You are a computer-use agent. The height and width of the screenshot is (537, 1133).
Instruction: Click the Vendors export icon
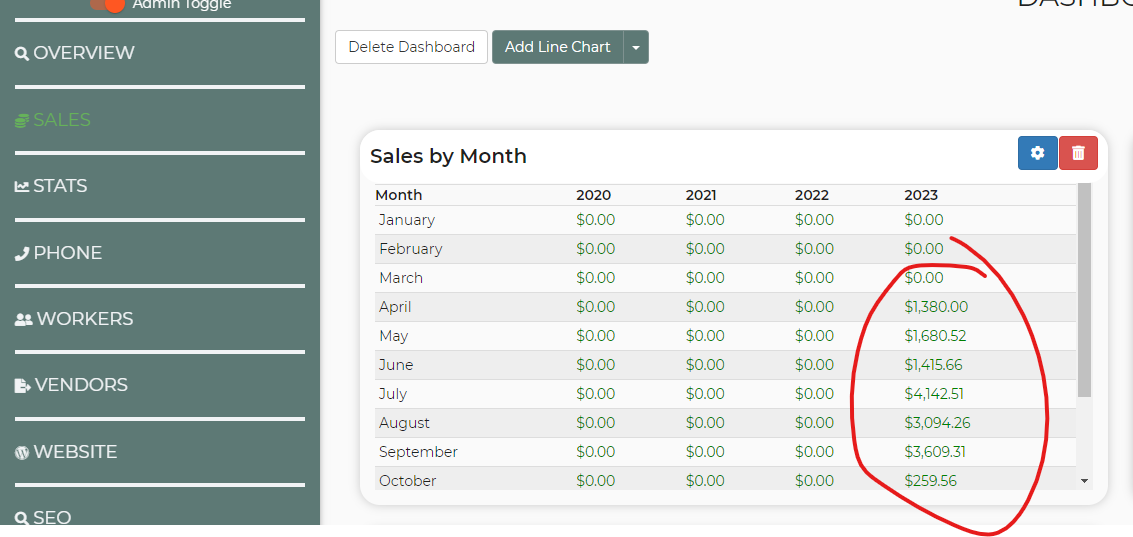[23, 385]
